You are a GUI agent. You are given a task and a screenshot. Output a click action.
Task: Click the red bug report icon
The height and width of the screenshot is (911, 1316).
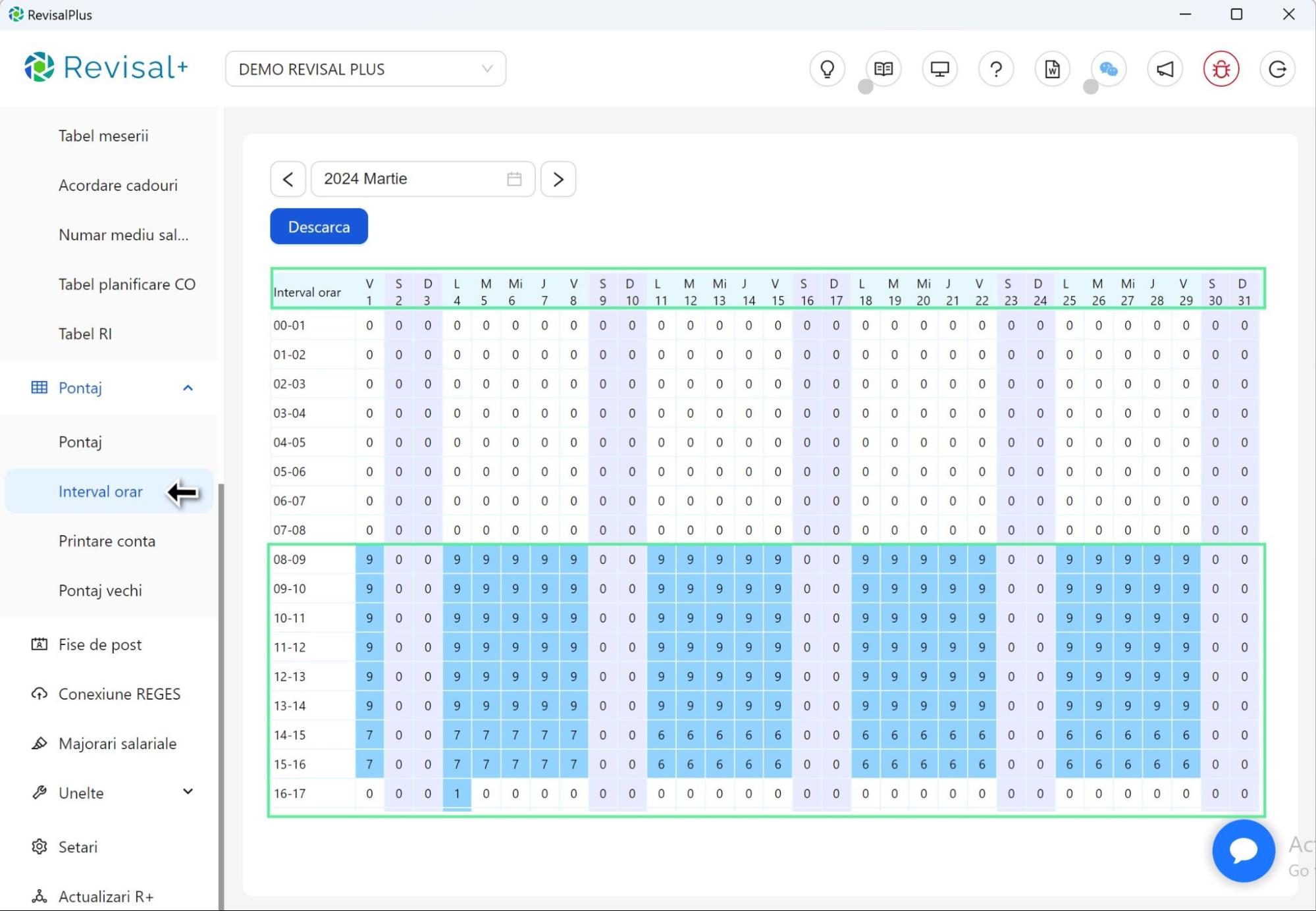click(x=1221, y=69)
